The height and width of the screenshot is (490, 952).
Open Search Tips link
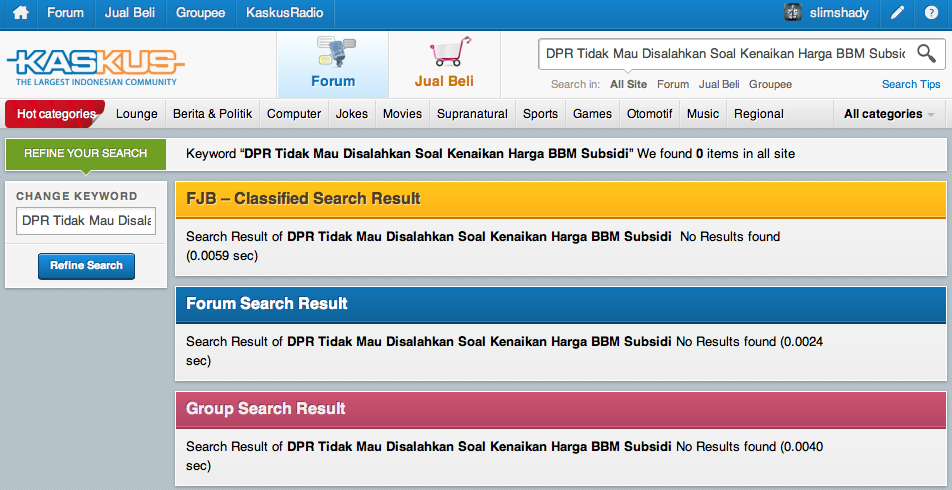coord(911,84)
